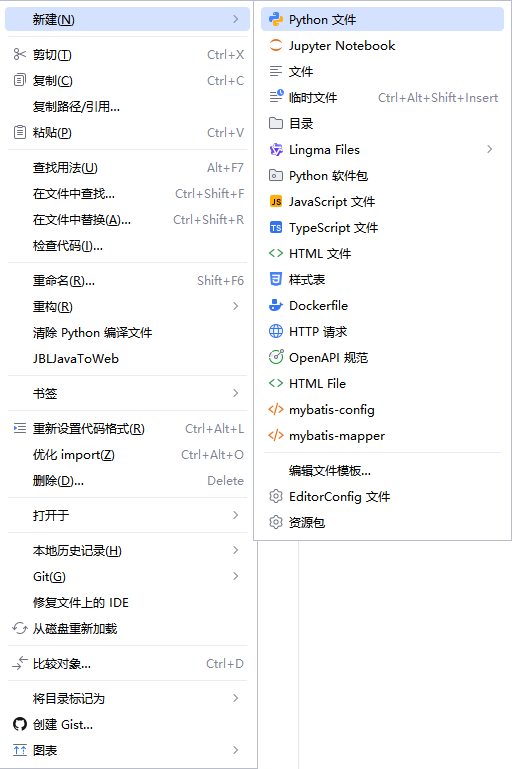Click the diagram icon beside 图表
512x769 pixels.
click(x=20, y=750)
